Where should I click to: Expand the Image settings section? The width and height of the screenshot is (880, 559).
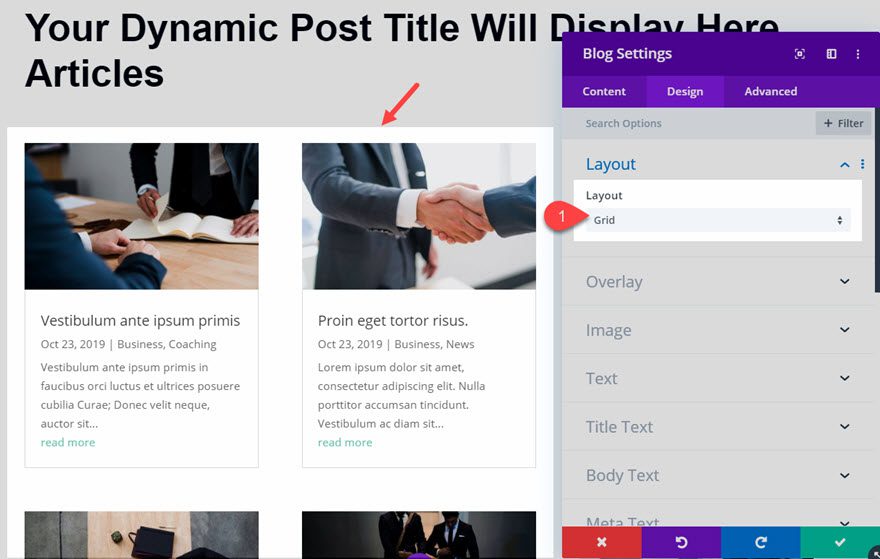point(718,330)
